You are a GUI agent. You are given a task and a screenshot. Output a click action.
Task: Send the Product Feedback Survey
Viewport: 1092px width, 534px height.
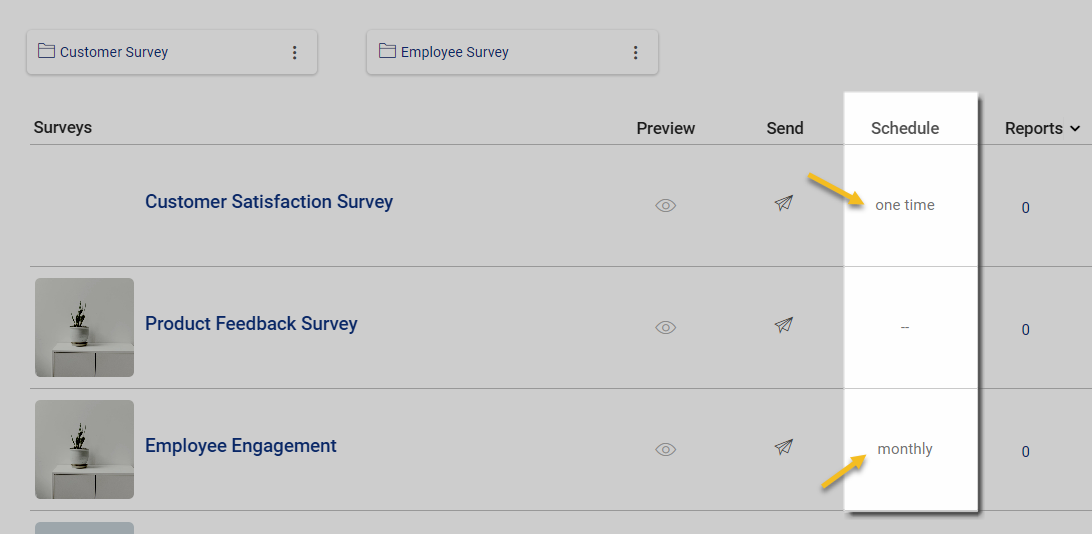pyautogui.click(x=784, y=325)
